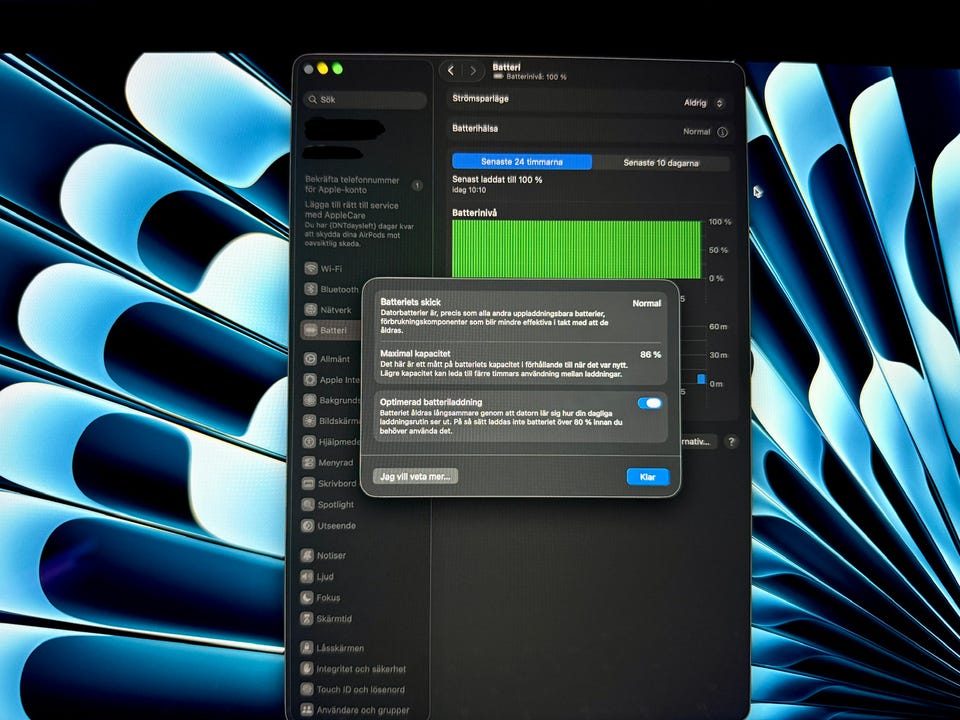Open Wi-Fi settings from the sidebar icon
The image size is (960, 720).
(311, 269)
